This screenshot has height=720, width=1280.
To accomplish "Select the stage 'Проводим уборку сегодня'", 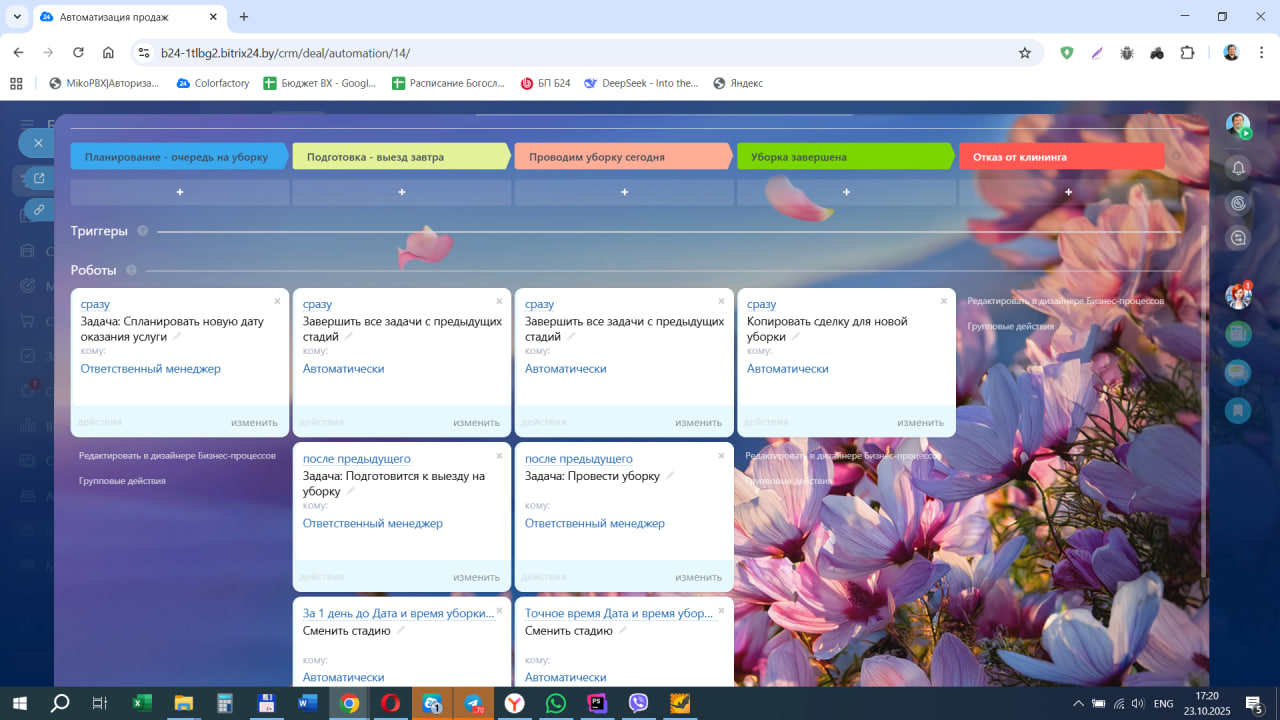I will click(x=624, y=157).
